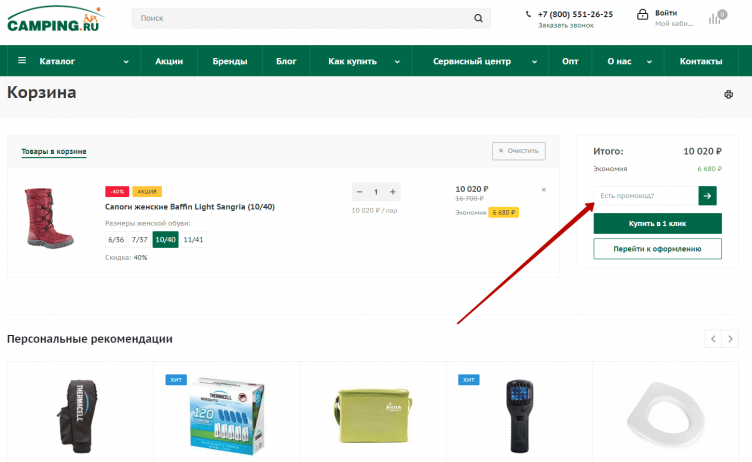Click the yellow АКЦИЯ badge
Screen dimensions: 752x462
tap(147, 191)
